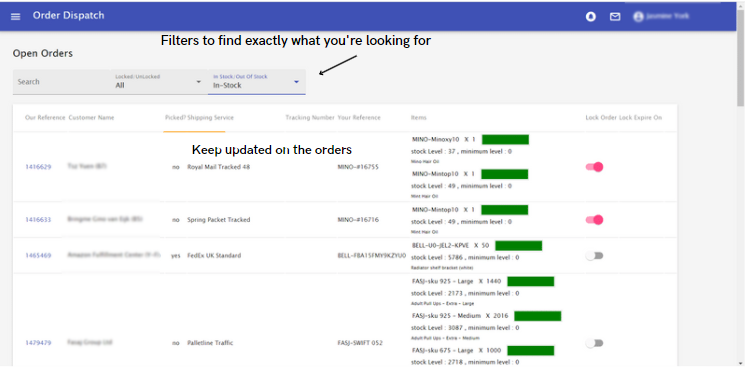Click the Locked/UnLocked dropdown arrow

[199, 82]
